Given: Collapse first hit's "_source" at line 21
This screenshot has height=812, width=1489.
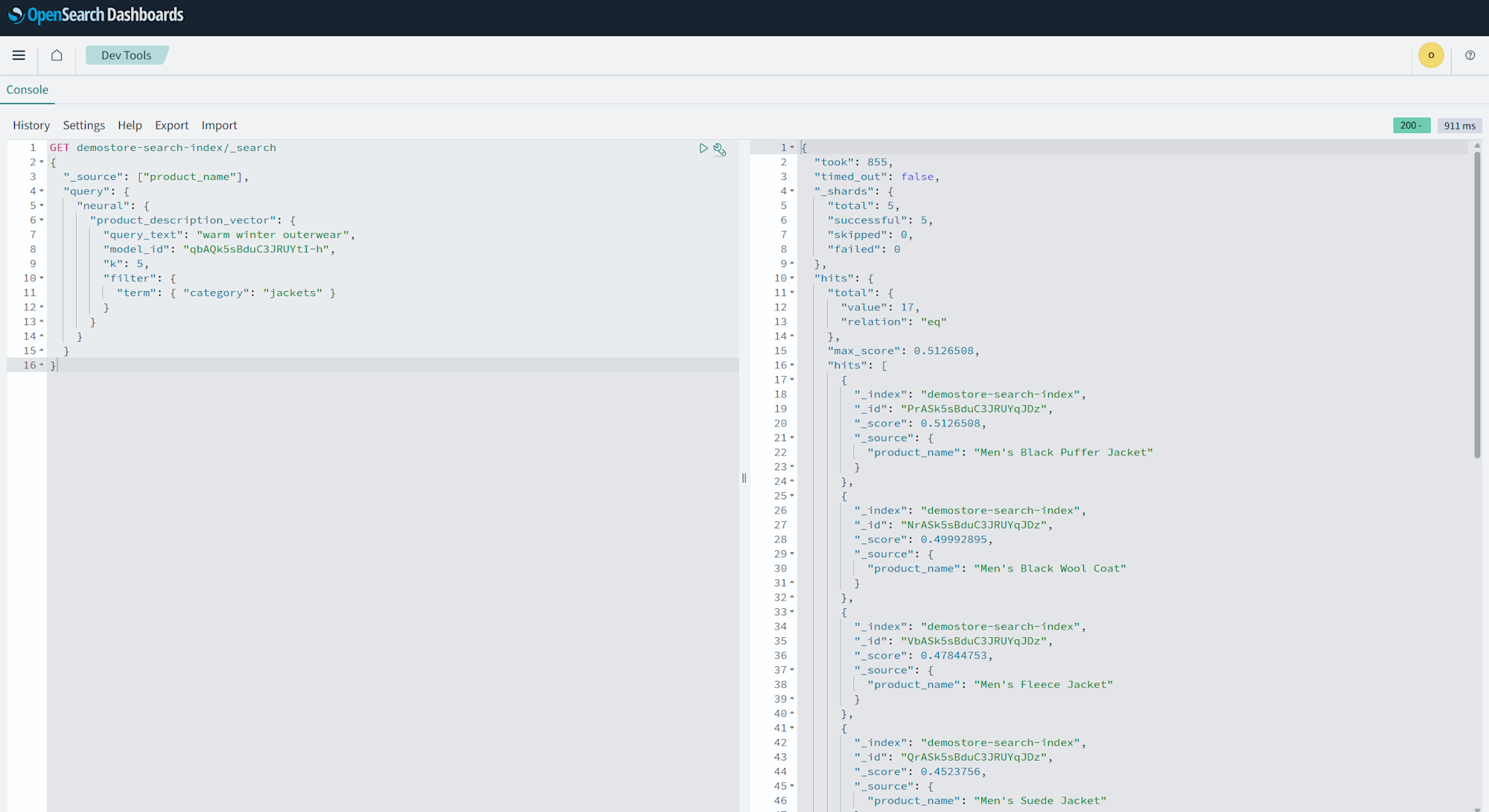Looking at the screenshot, I should [792, 438].
